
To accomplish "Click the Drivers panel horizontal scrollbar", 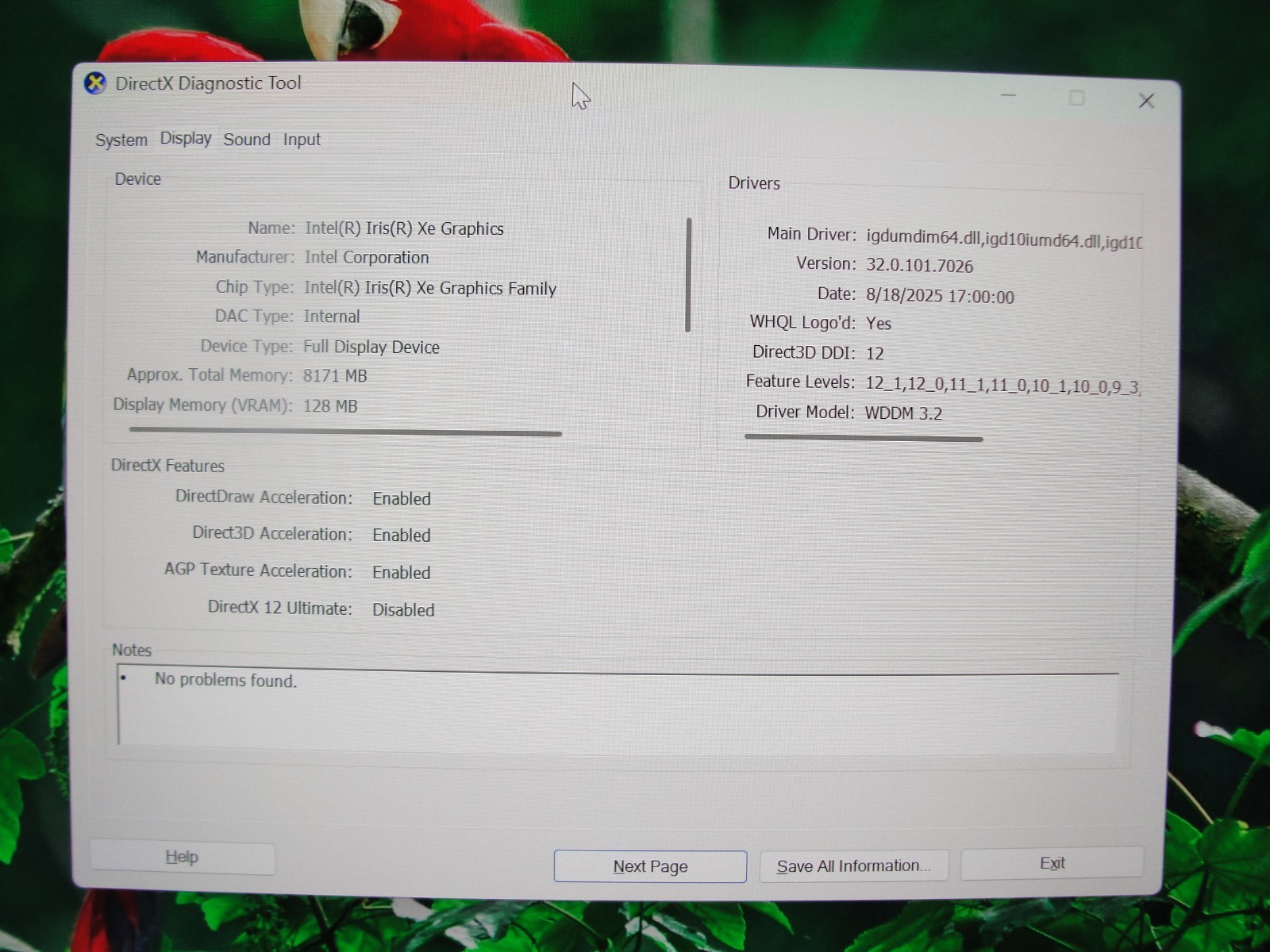I will pos(864,437).
